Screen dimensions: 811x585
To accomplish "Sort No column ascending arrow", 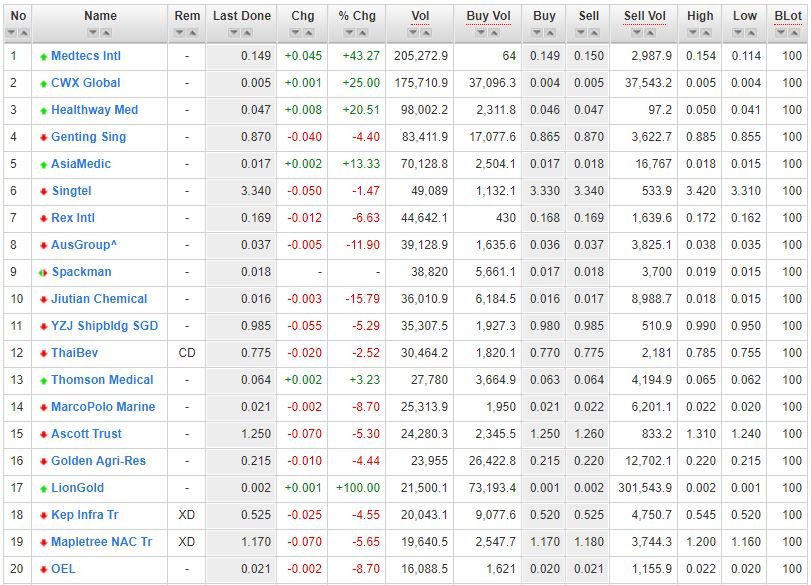I will coord(24,33).
